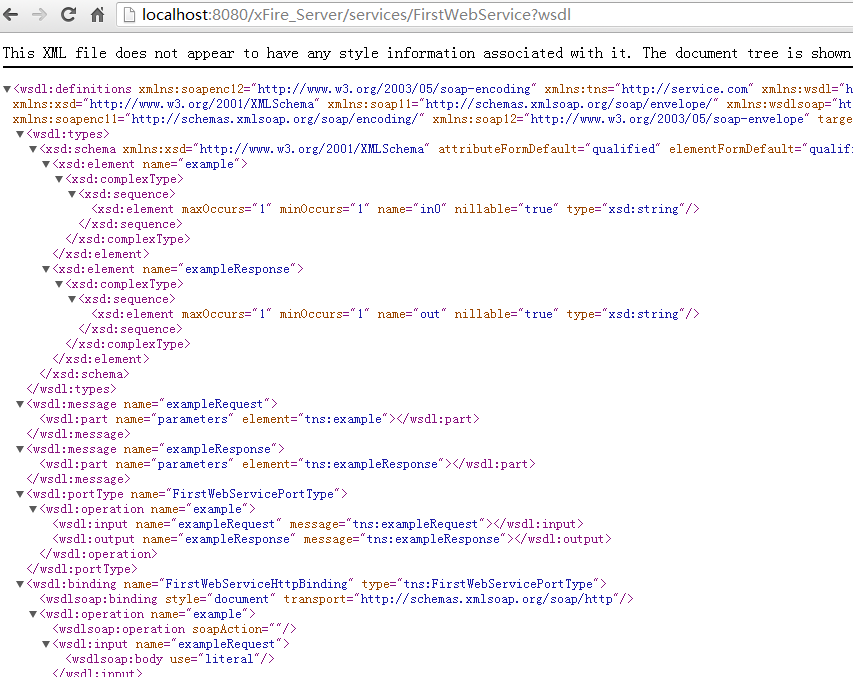Collapse the xsd:element named example
853x677 pixels.
click(x=45, y=164)
